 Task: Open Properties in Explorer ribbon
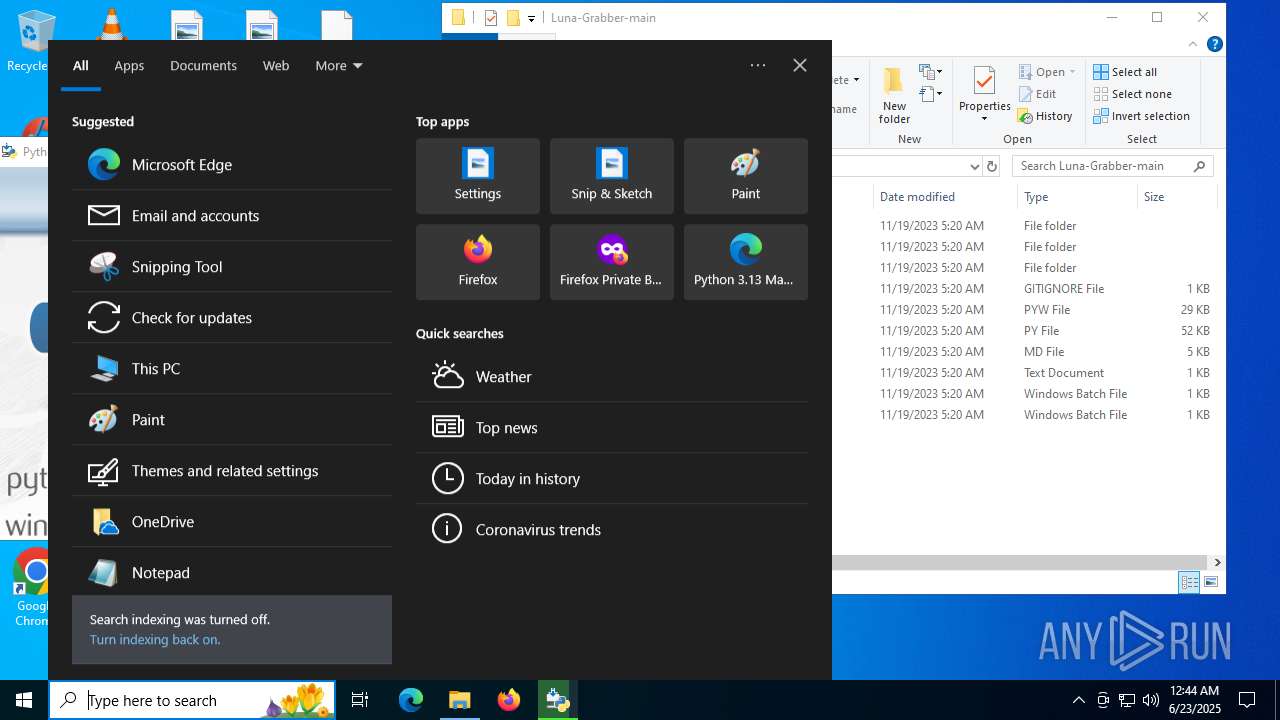tap(985, 96)
